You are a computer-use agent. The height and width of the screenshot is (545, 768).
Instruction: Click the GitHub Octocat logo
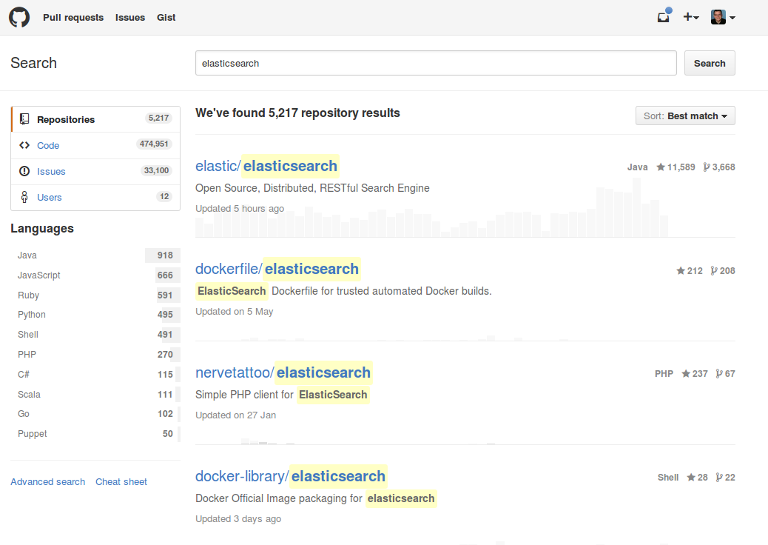coord(19,17)
